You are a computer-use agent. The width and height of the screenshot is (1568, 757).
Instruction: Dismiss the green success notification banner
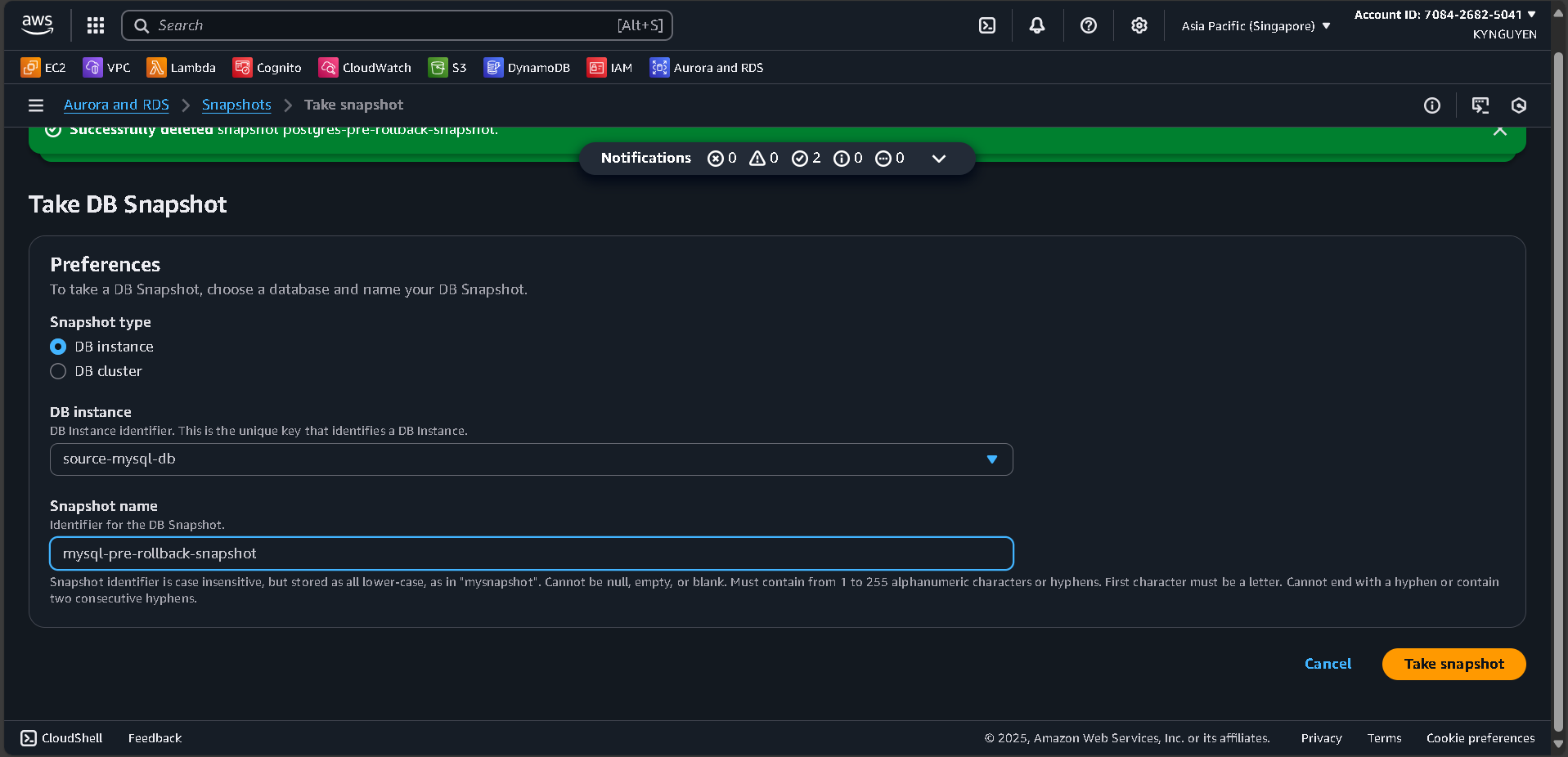coord(1499,129)
